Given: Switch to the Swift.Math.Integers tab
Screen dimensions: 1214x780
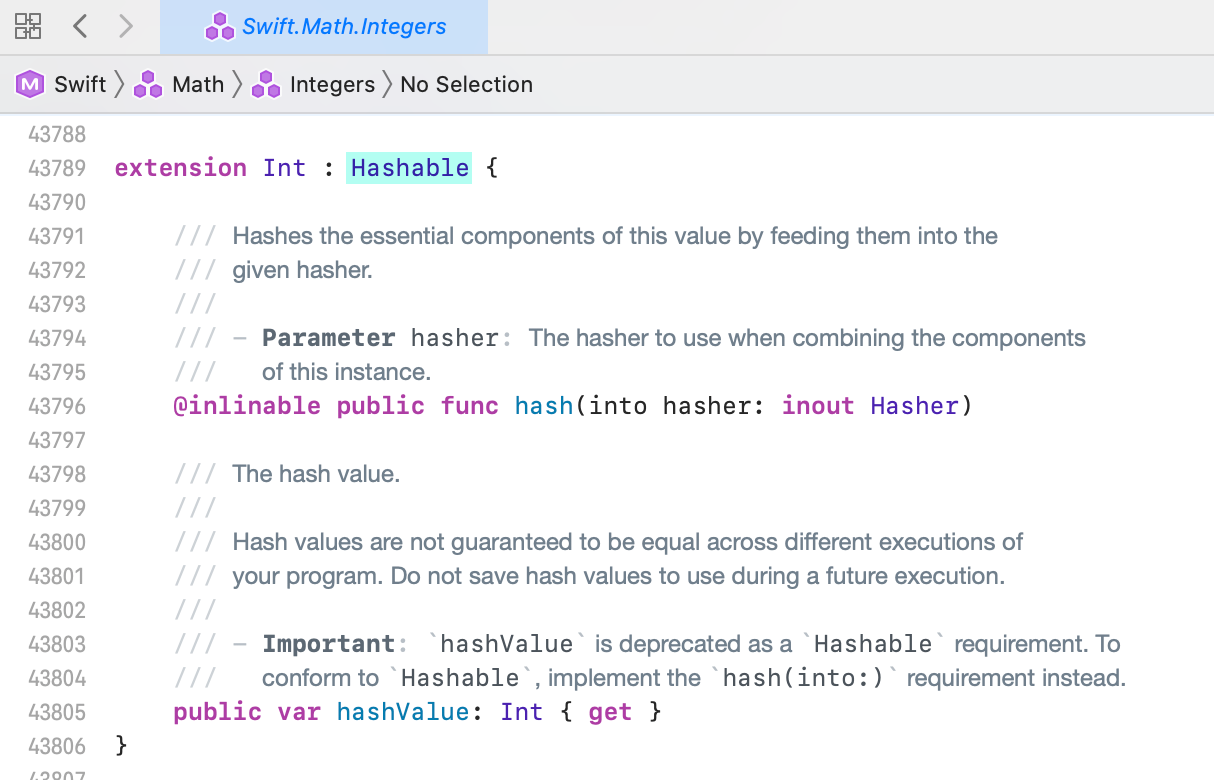Looking at the screenshot, I should coord(344,27).
